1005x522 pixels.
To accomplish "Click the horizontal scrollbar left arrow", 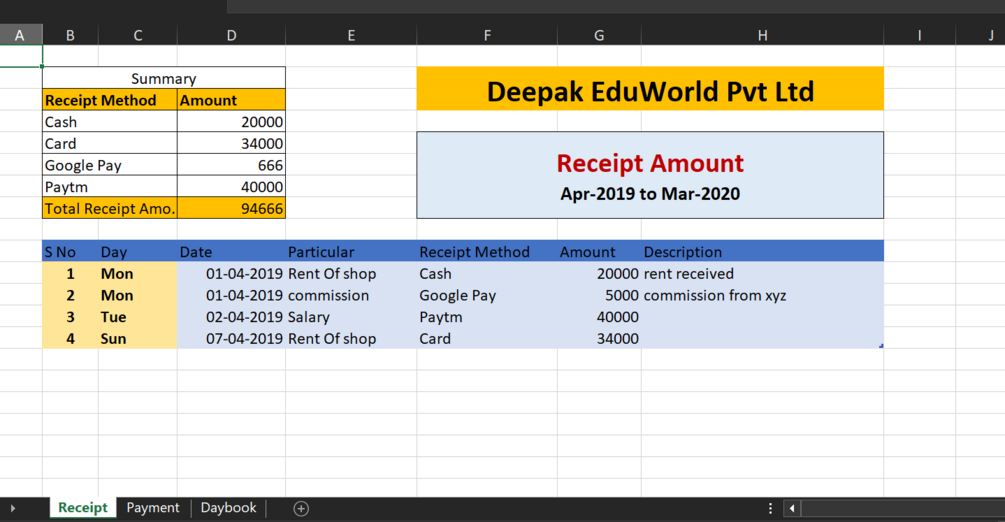I will [792, 509].
